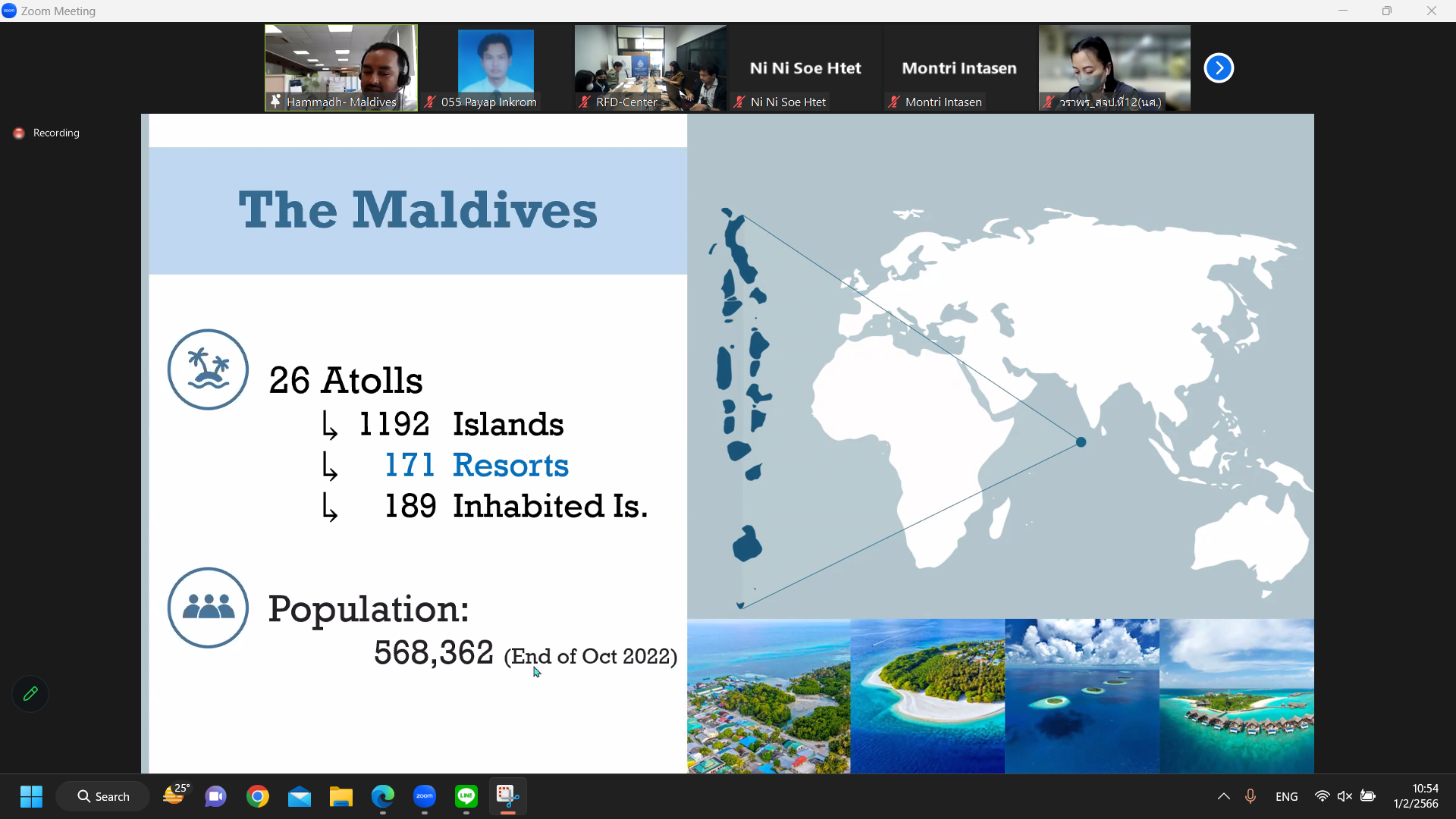
Task: Click the RFD-Center video tile
Action: click(x=650, y=67)
